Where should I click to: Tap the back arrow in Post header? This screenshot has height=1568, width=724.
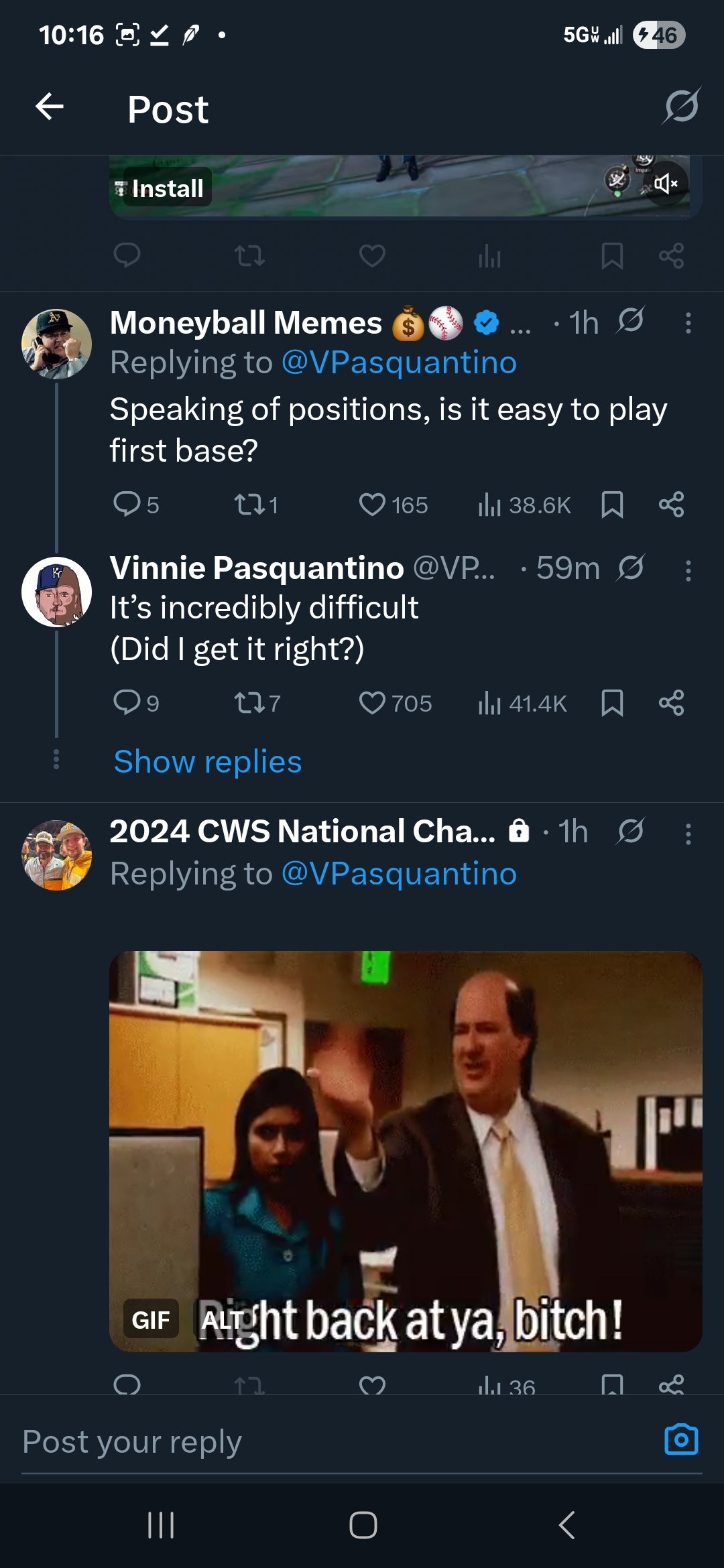[x=50, y=107]
